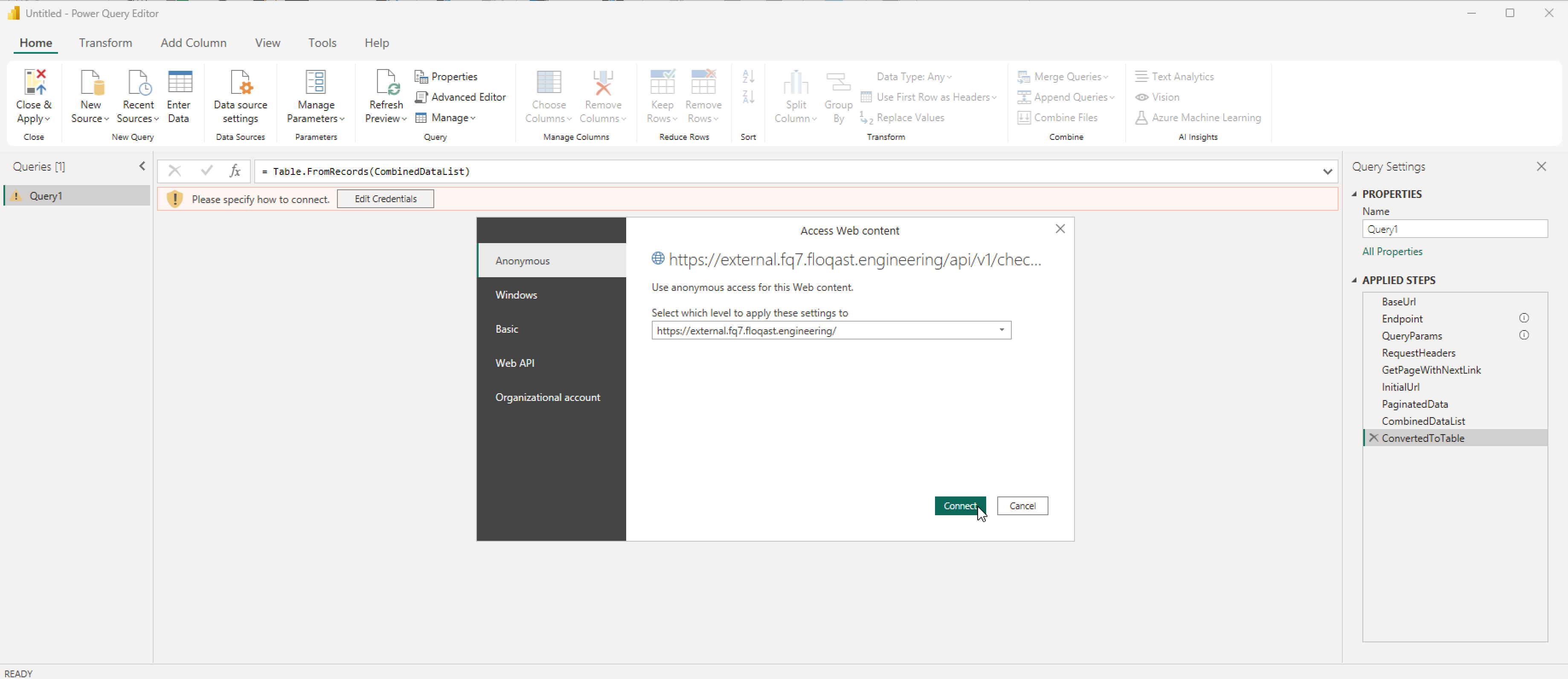
Task: Switch to the Transform ribbon tab
Action: coord(105,43)
